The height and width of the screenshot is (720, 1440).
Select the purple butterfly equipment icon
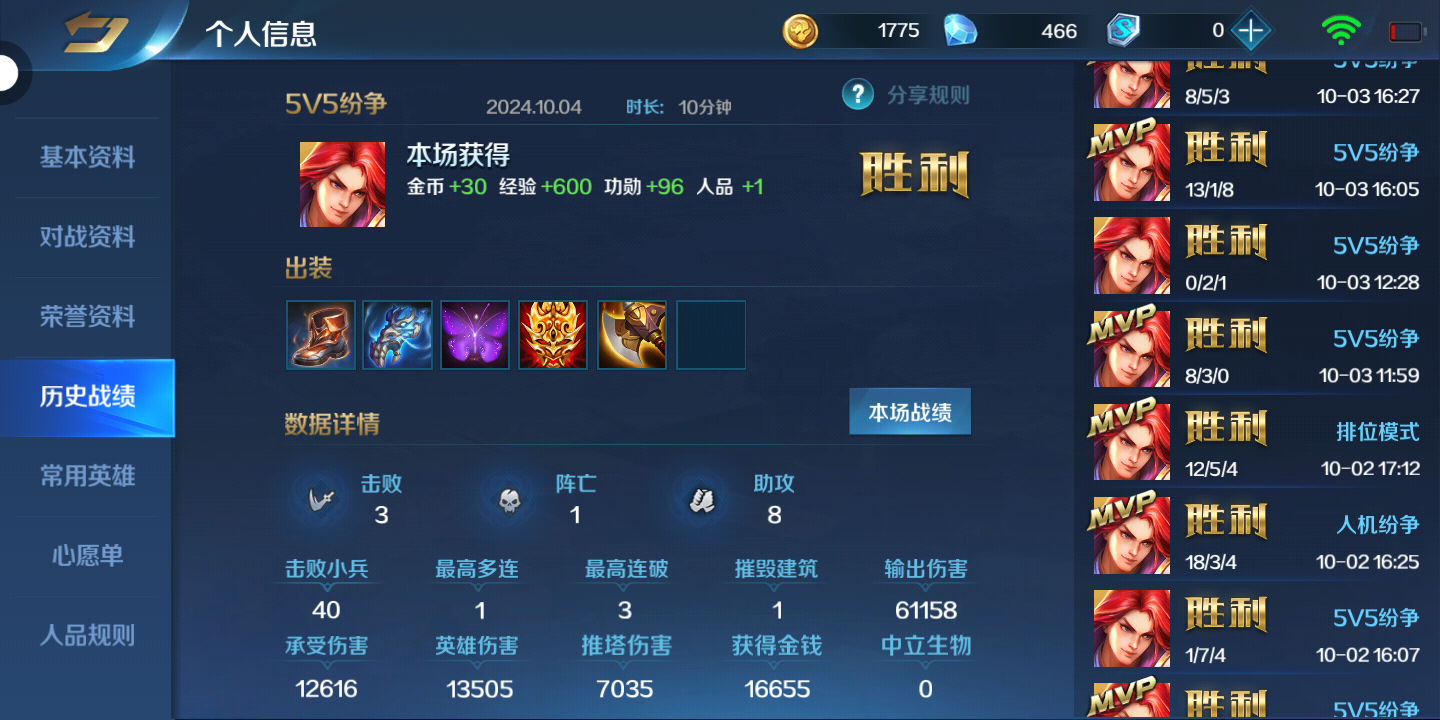[x=476, y=335]
